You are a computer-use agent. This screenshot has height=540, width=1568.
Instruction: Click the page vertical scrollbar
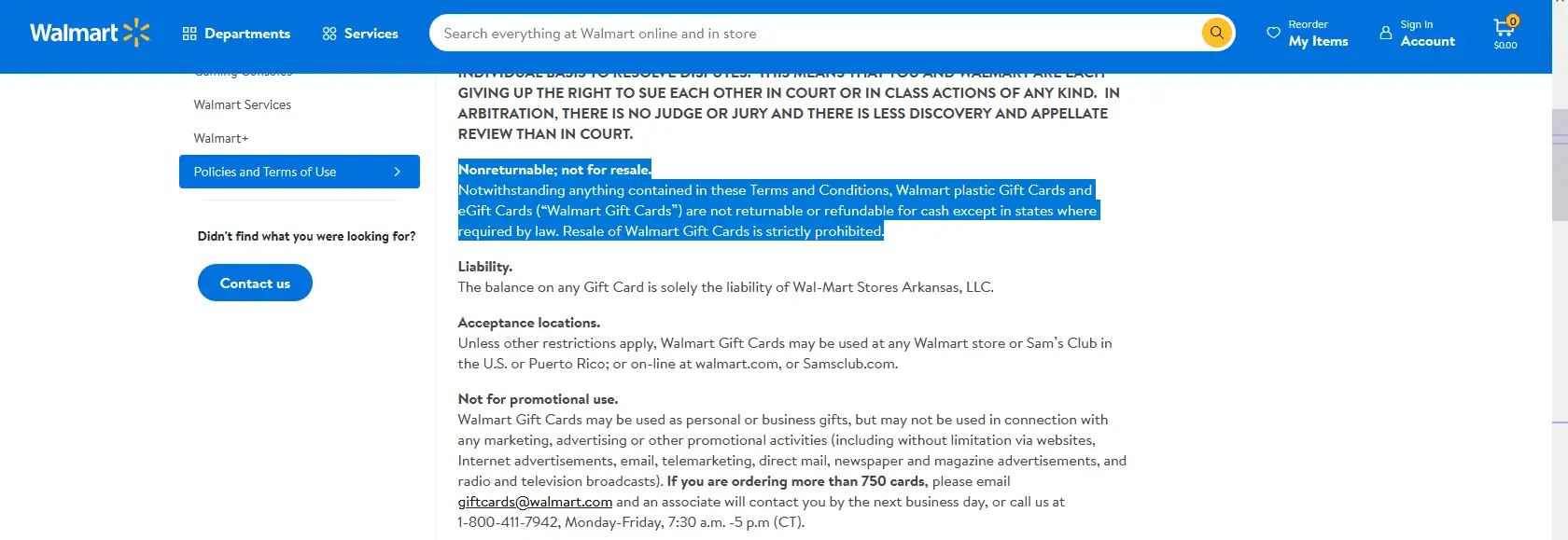1560,168
